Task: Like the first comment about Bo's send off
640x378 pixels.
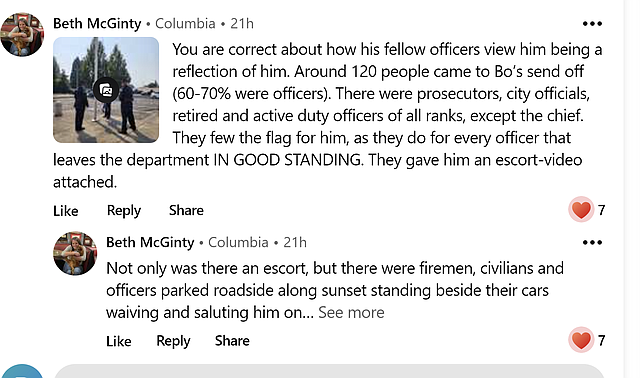Action: (66, 211)
